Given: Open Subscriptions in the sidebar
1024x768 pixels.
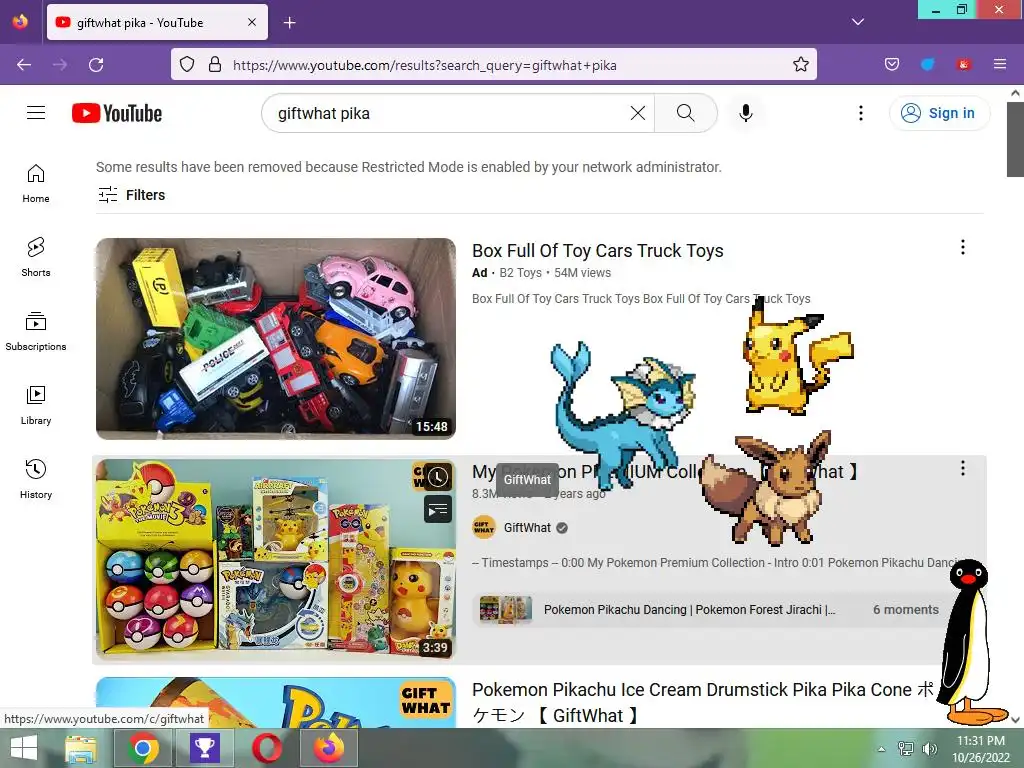Looking at the screenshot, I should pyautogui.click(x=36, y=332).
